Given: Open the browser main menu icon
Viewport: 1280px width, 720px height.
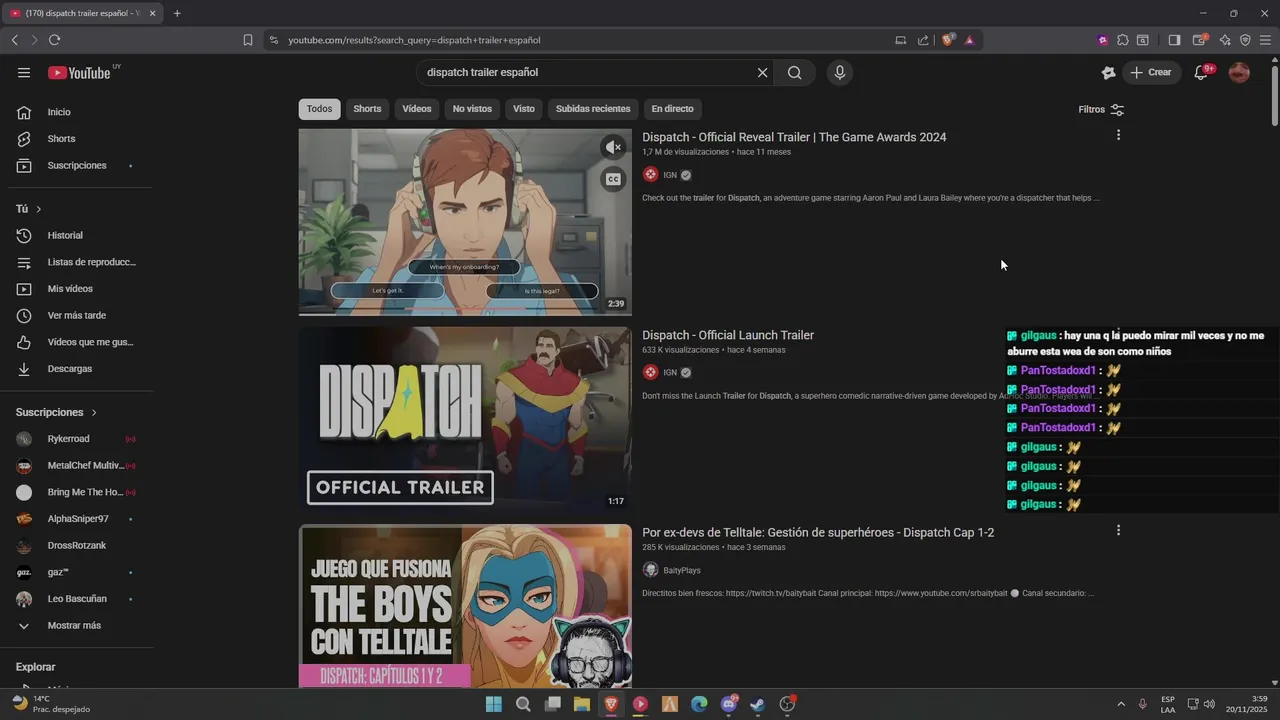Looking at the screenshot, I should pos(1265,40).
